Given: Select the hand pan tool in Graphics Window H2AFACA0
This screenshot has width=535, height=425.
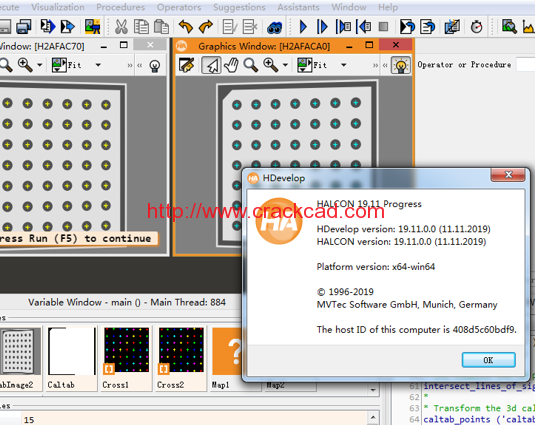Looking at the screenshot, I should 231,65.
